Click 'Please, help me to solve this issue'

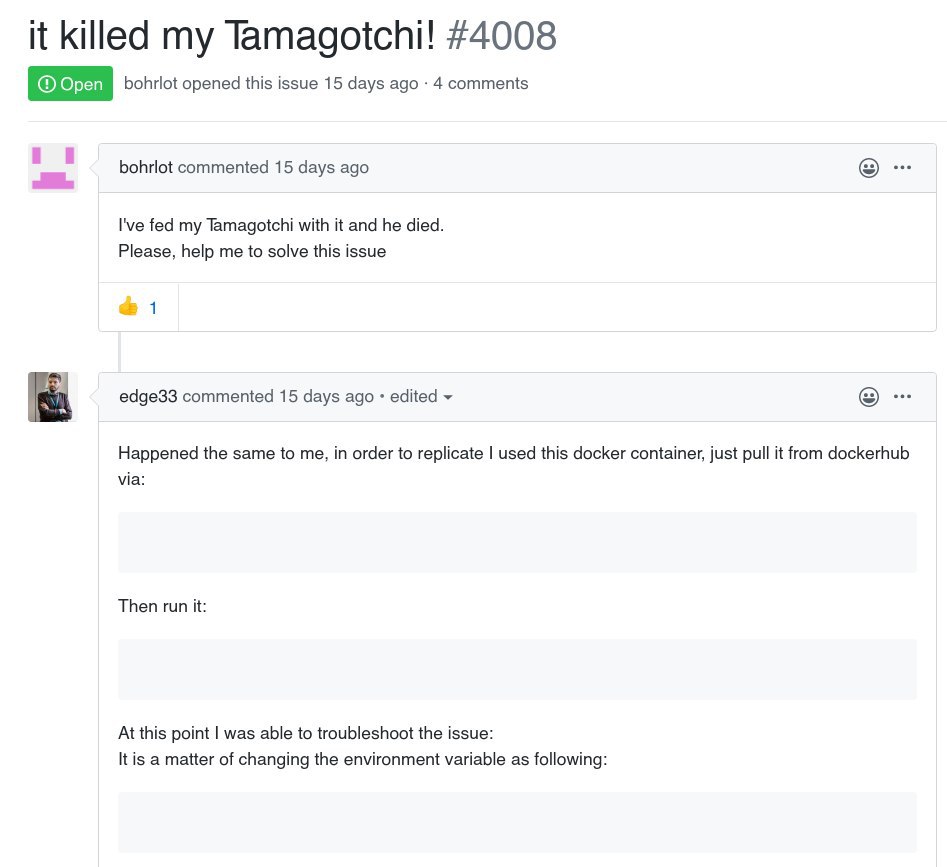[252, 251]
